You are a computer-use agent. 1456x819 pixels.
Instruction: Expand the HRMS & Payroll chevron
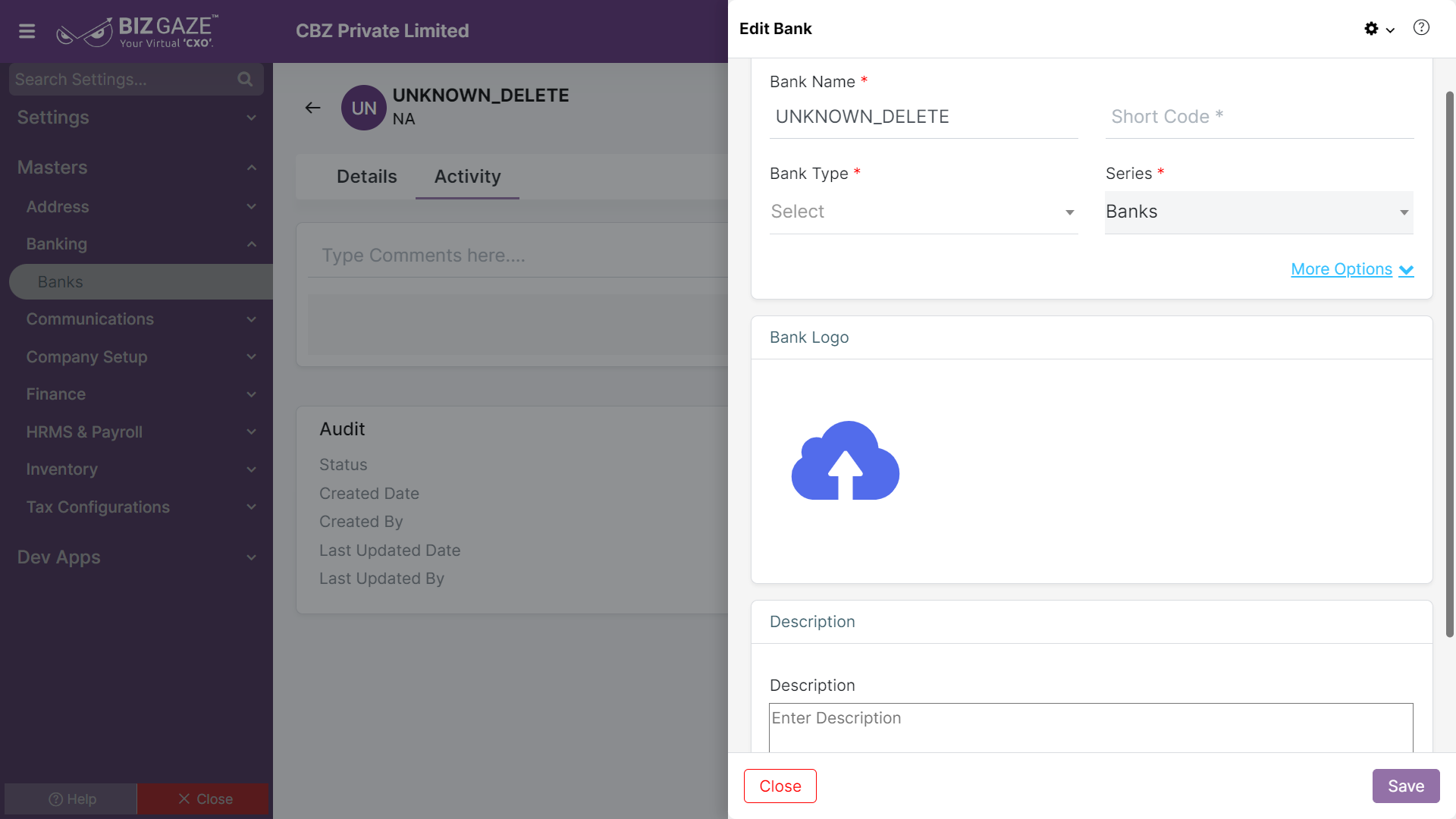(x=252, y=432)
